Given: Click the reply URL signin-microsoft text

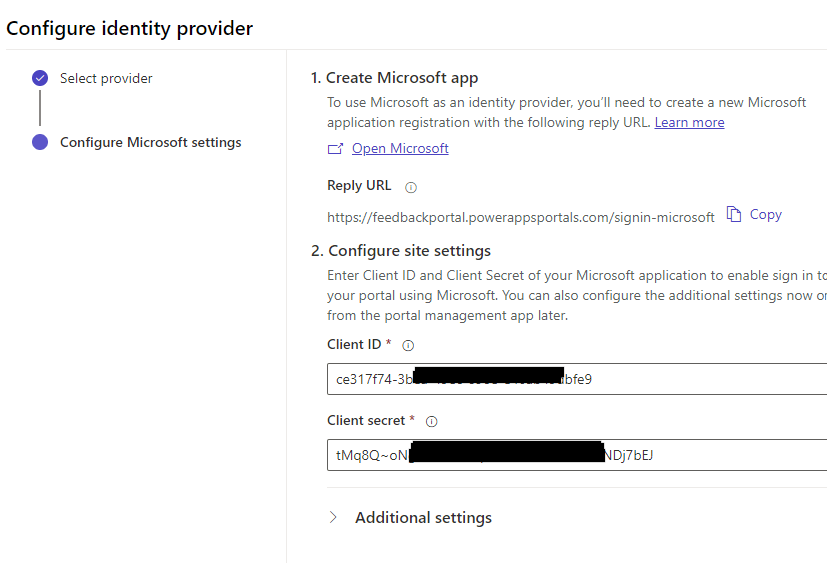Looking at the screenshot, I should click(x=520, y=216).
